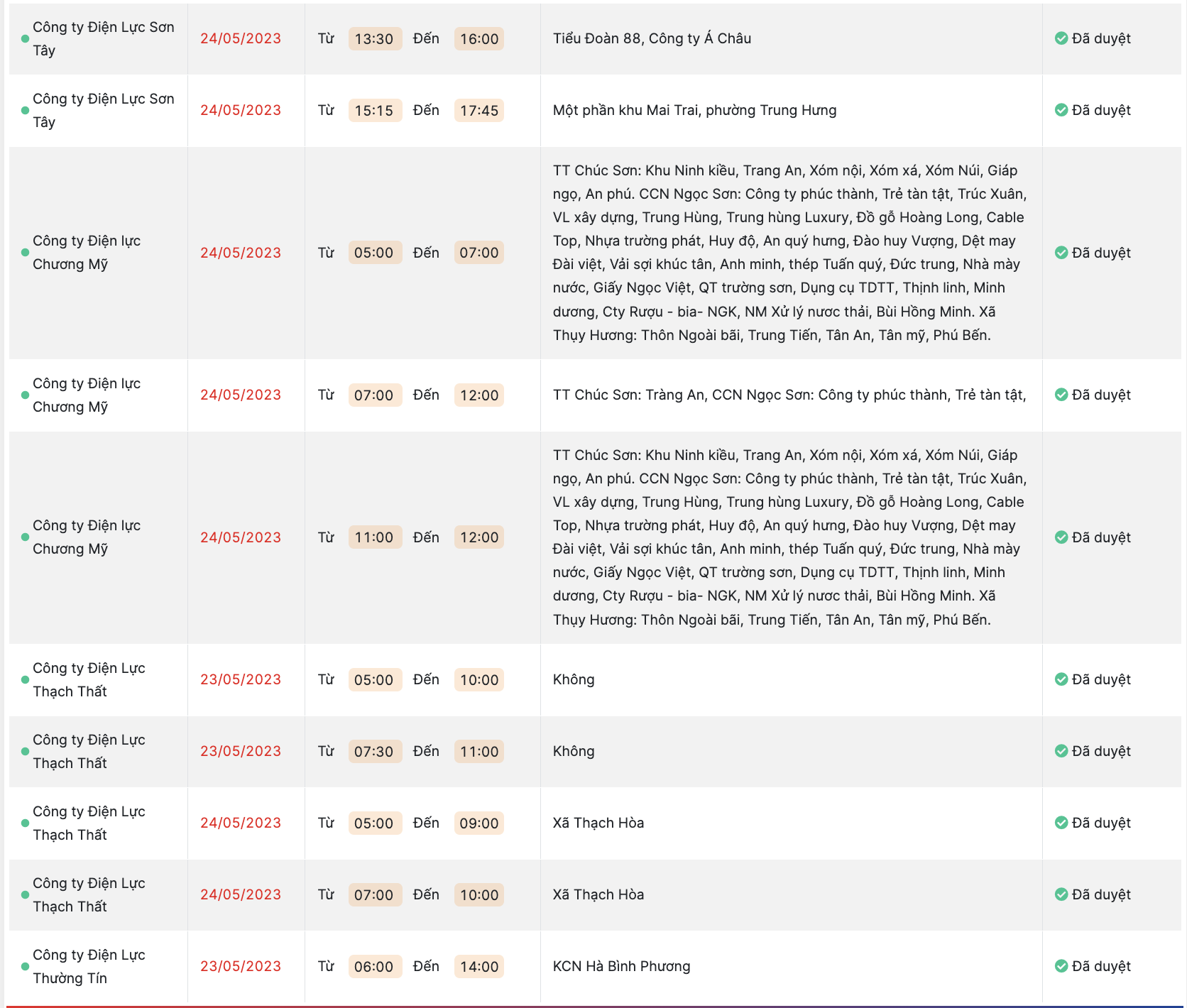Select the 11:00 start time for Chương Mỹ
Image resolution: width=1187 pixels, height=1008 pixels.
pos(375,537)
